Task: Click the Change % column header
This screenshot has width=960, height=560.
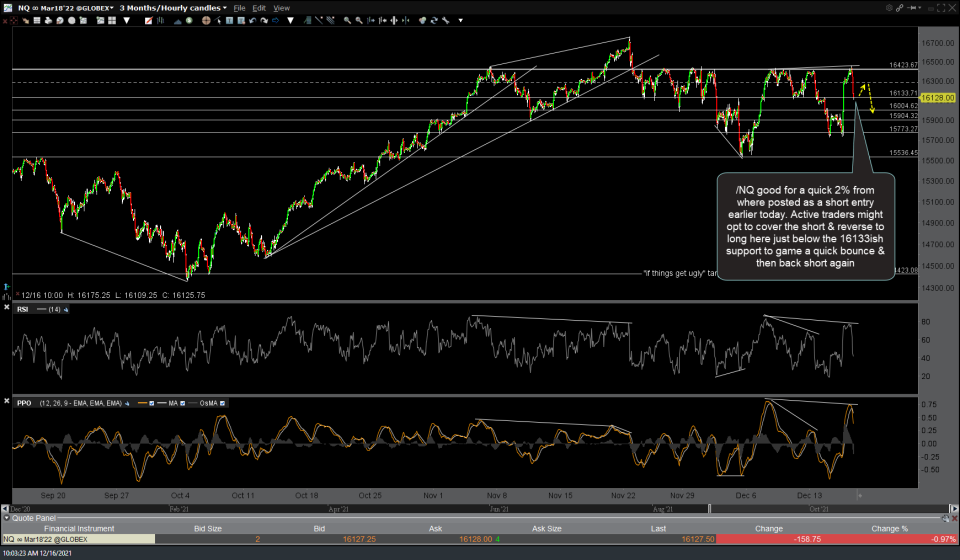Action: coord(890,528)
